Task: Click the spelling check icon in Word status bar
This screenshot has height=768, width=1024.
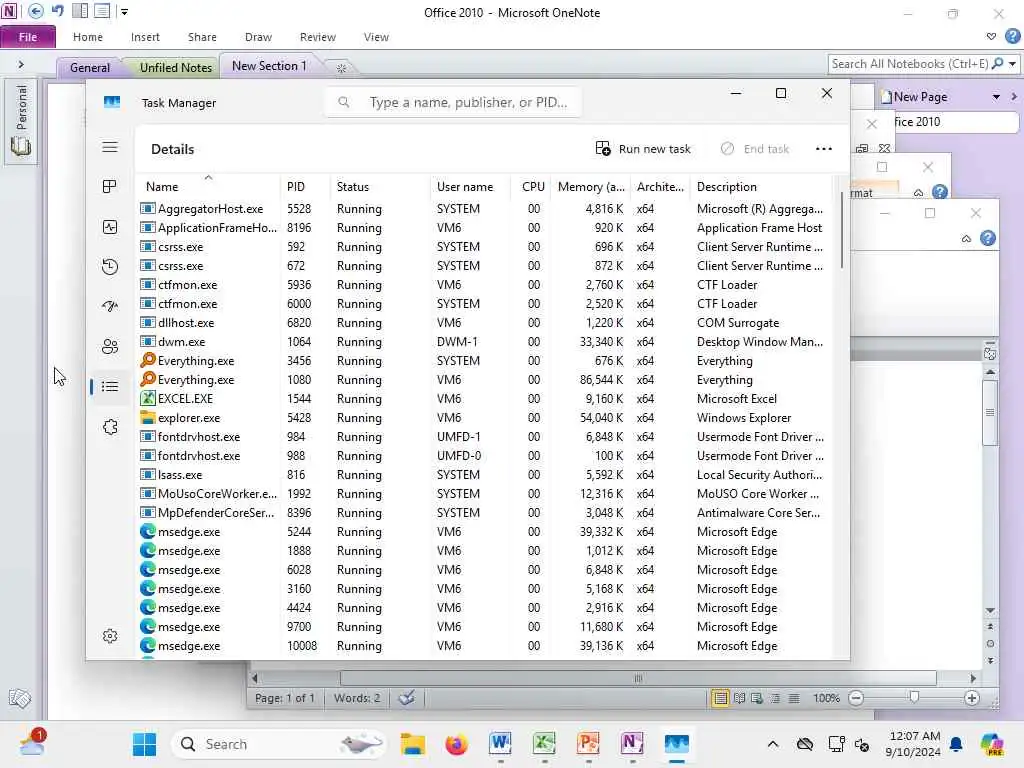Action: click(x=407, y=698)
